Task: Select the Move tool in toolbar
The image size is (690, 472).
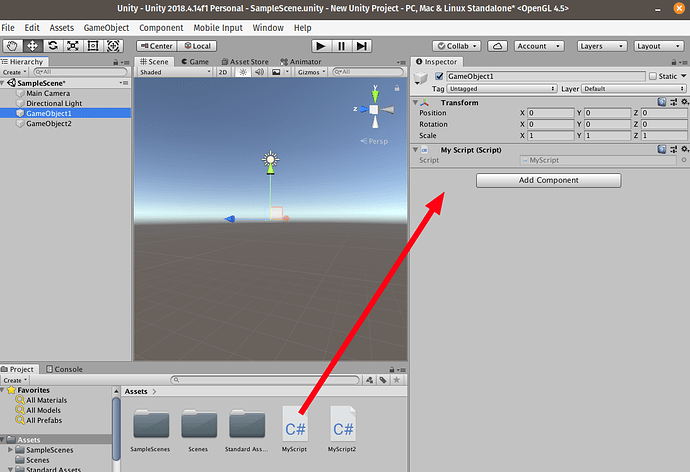Action: (x=33, y=46)
